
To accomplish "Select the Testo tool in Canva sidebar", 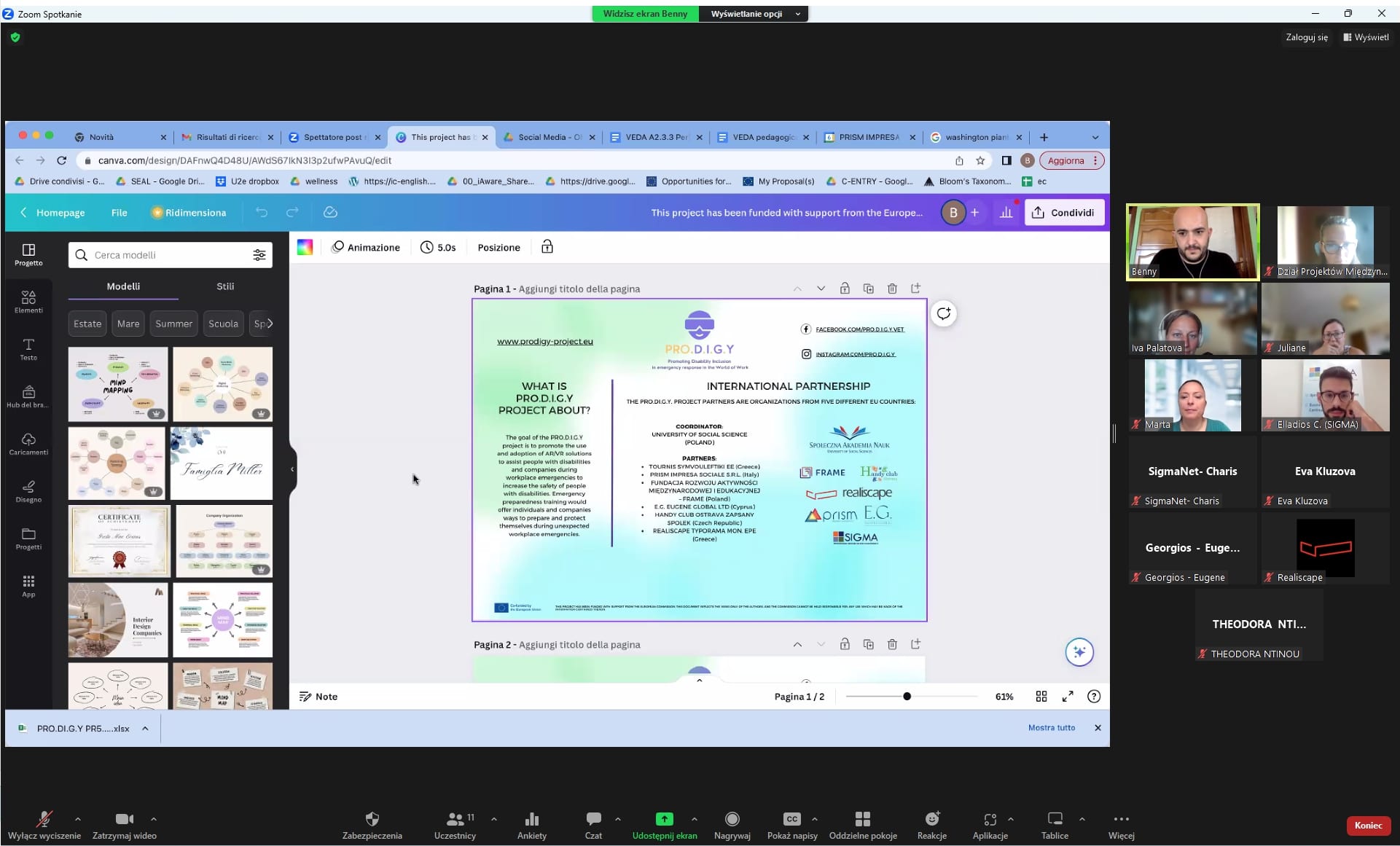I will tap(28, 349).
